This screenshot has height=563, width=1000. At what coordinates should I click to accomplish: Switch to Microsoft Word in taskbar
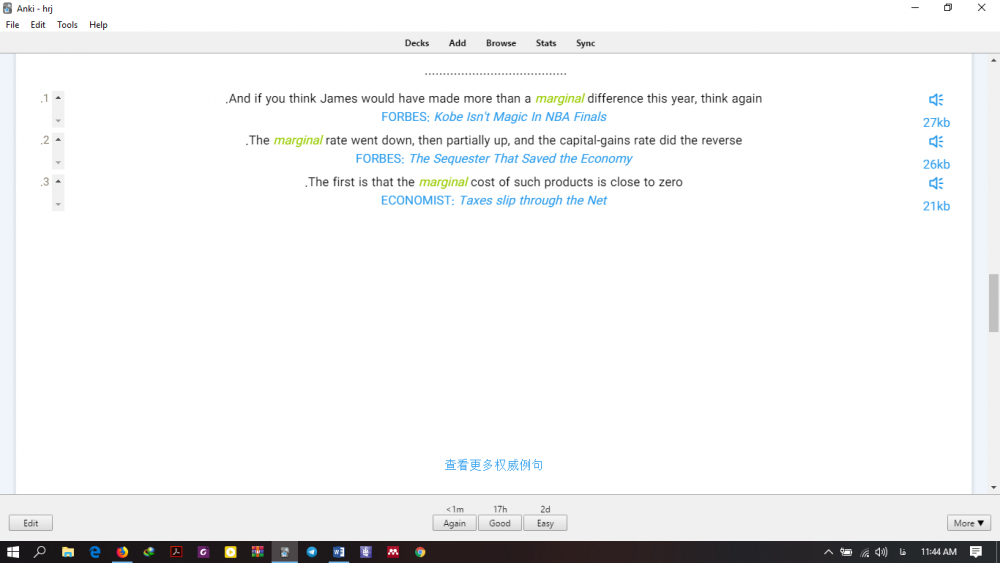[x=339, y=552]
